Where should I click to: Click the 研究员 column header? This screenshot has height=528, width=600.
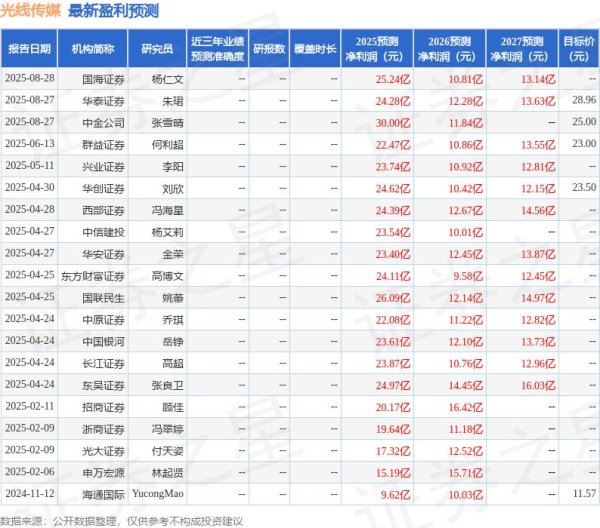(157, 49)
